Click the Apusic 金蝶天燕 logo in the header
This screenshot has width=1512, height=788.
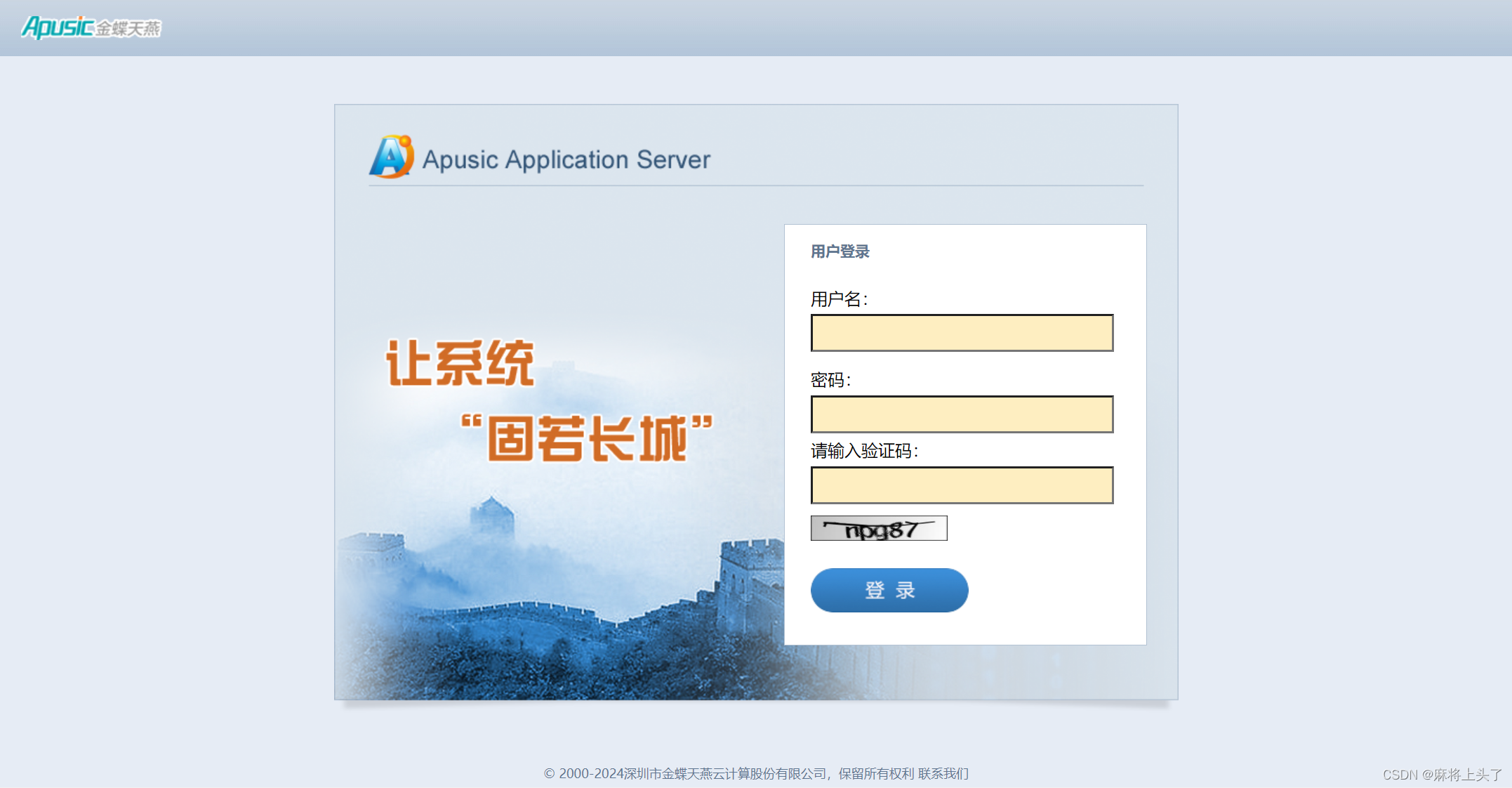pyautogui.click(x=91, y=27)
